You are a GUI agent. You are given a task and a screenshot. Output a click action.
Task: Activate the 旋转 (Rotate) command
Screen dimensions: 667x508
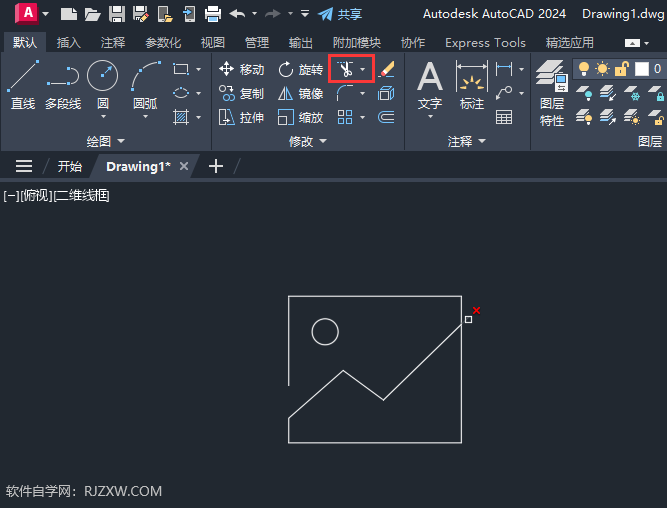pos(300,69)
